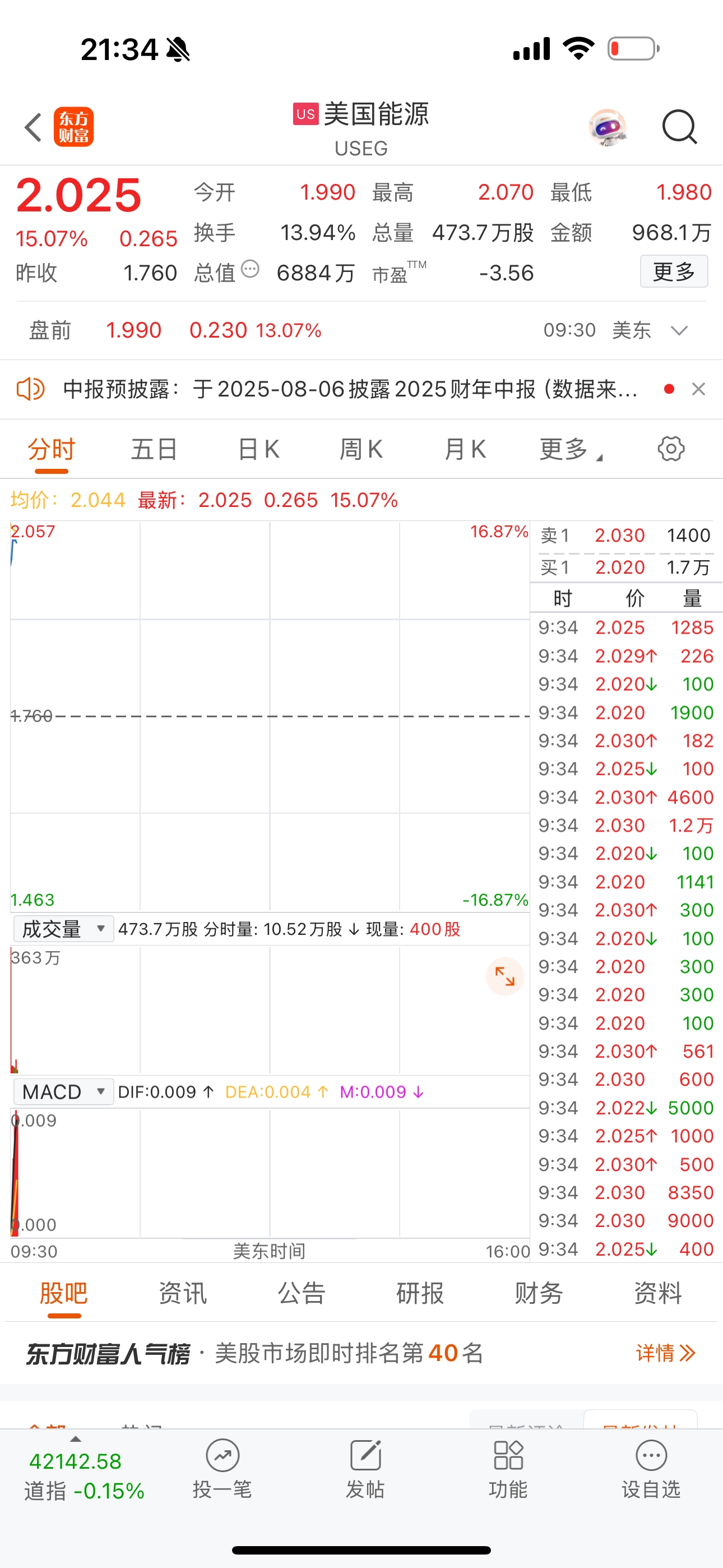Tap the trade row 2.022 volume 5000
The width and height of the screenshot is (723, 1568).
point(626,1108)
